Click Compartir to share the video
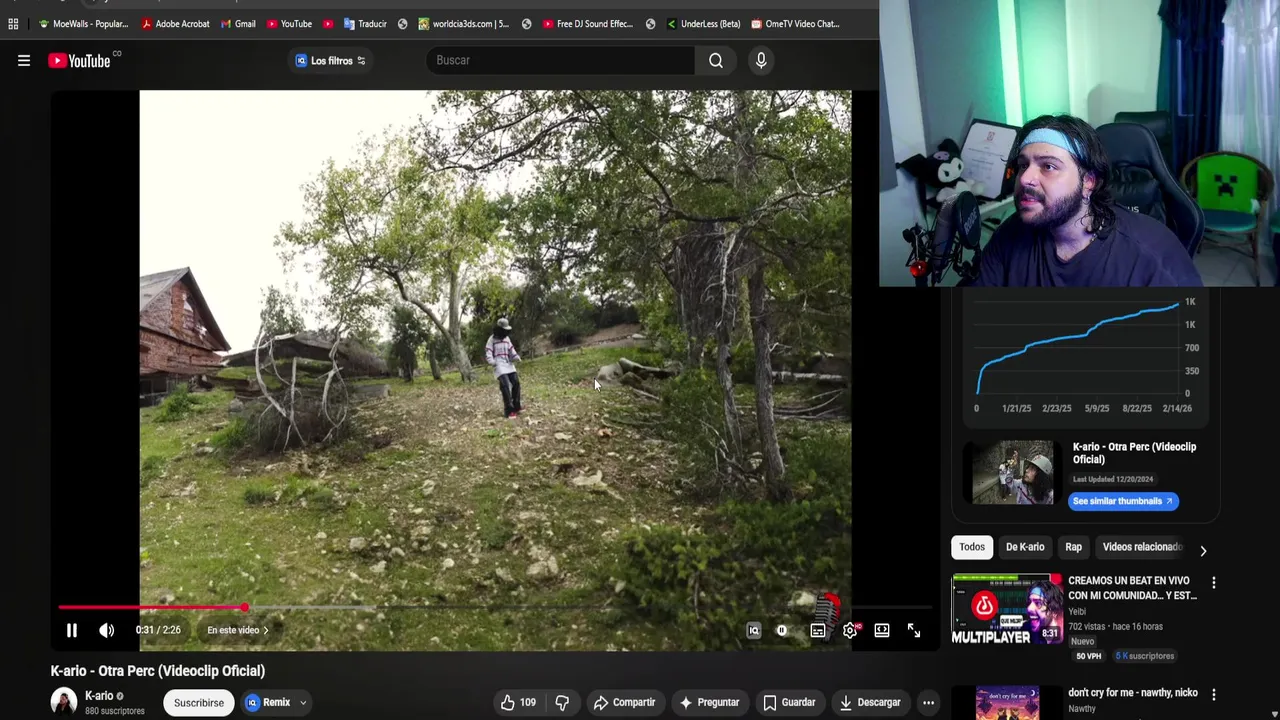The width and height of the screenshot is (1280, 720). [624, 702]
